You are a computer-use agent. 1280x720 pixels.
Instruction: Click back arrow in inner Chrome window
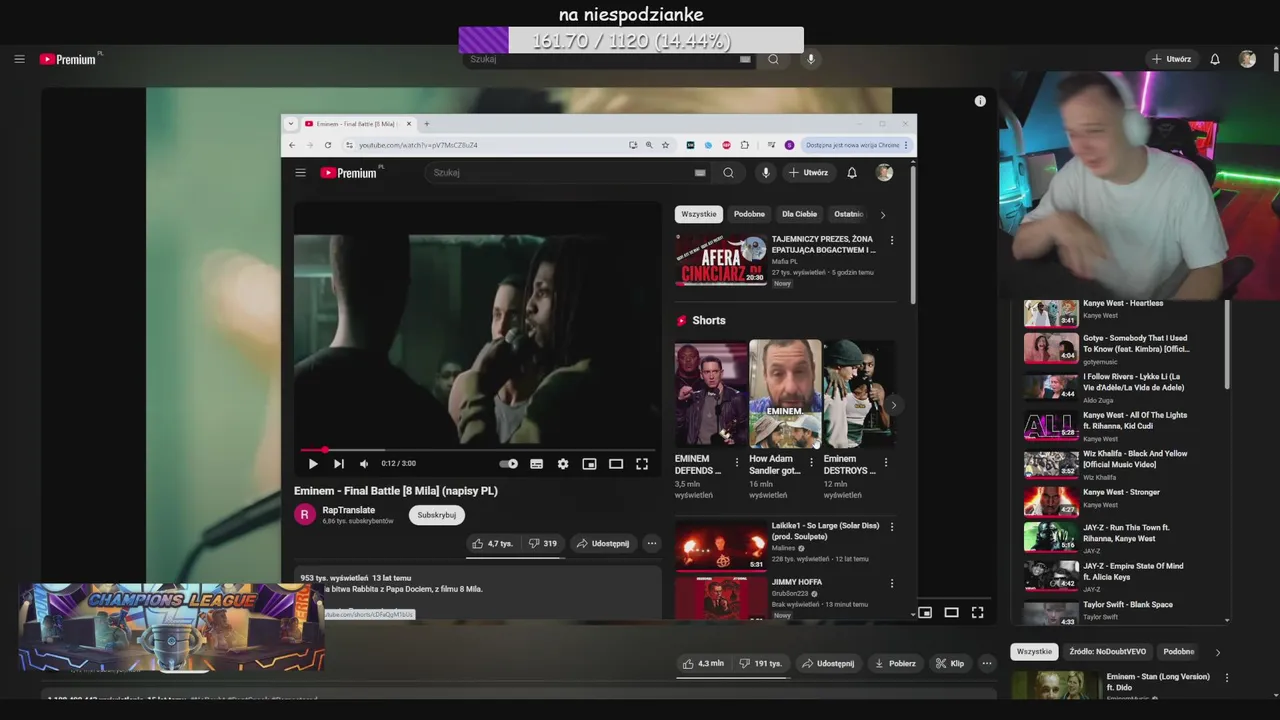pos(292,145)
